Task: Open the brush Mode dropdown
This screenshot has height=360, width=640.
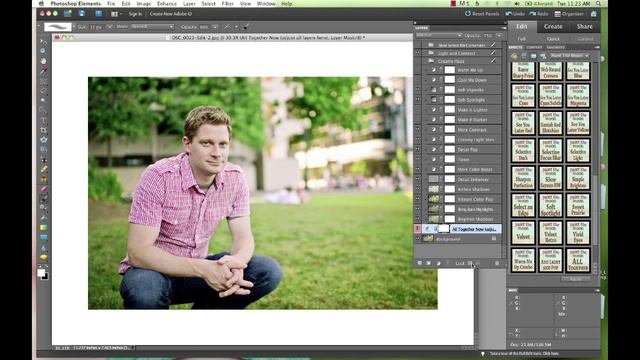Action: coord(152,27)
